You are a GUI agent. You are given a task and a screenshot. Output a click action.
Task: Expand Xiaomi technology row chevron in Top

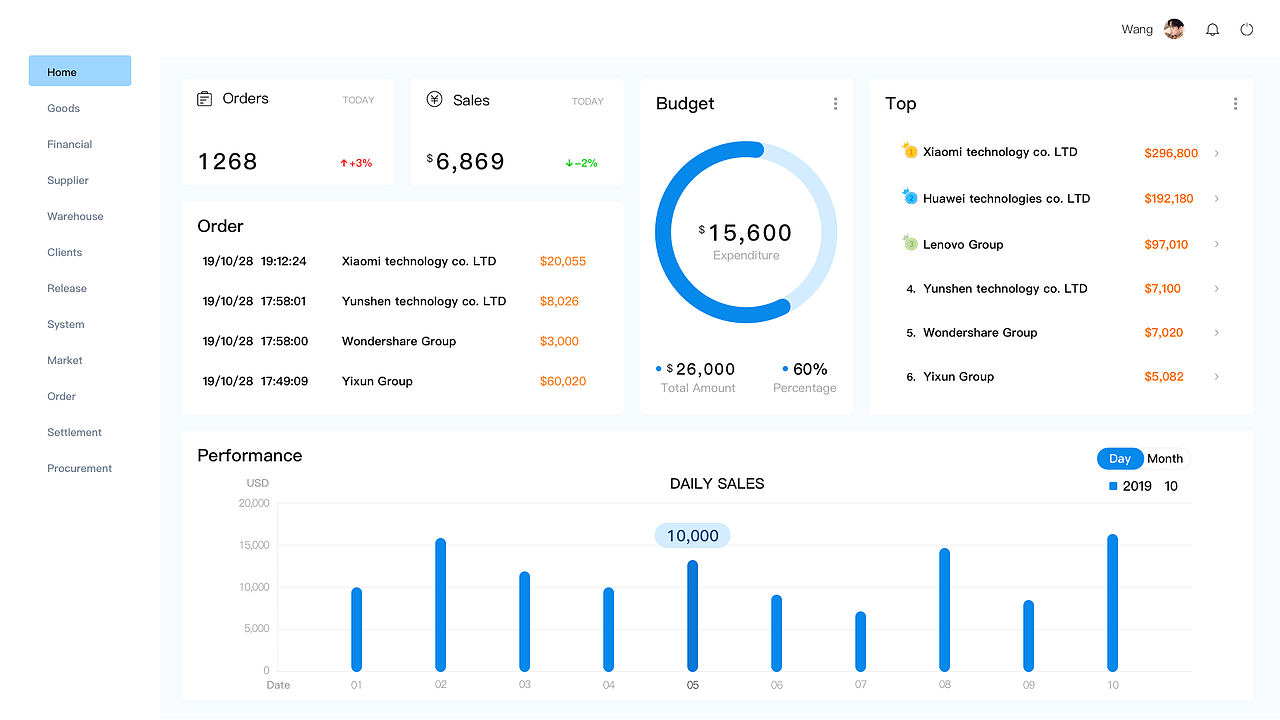point(1217,153)
